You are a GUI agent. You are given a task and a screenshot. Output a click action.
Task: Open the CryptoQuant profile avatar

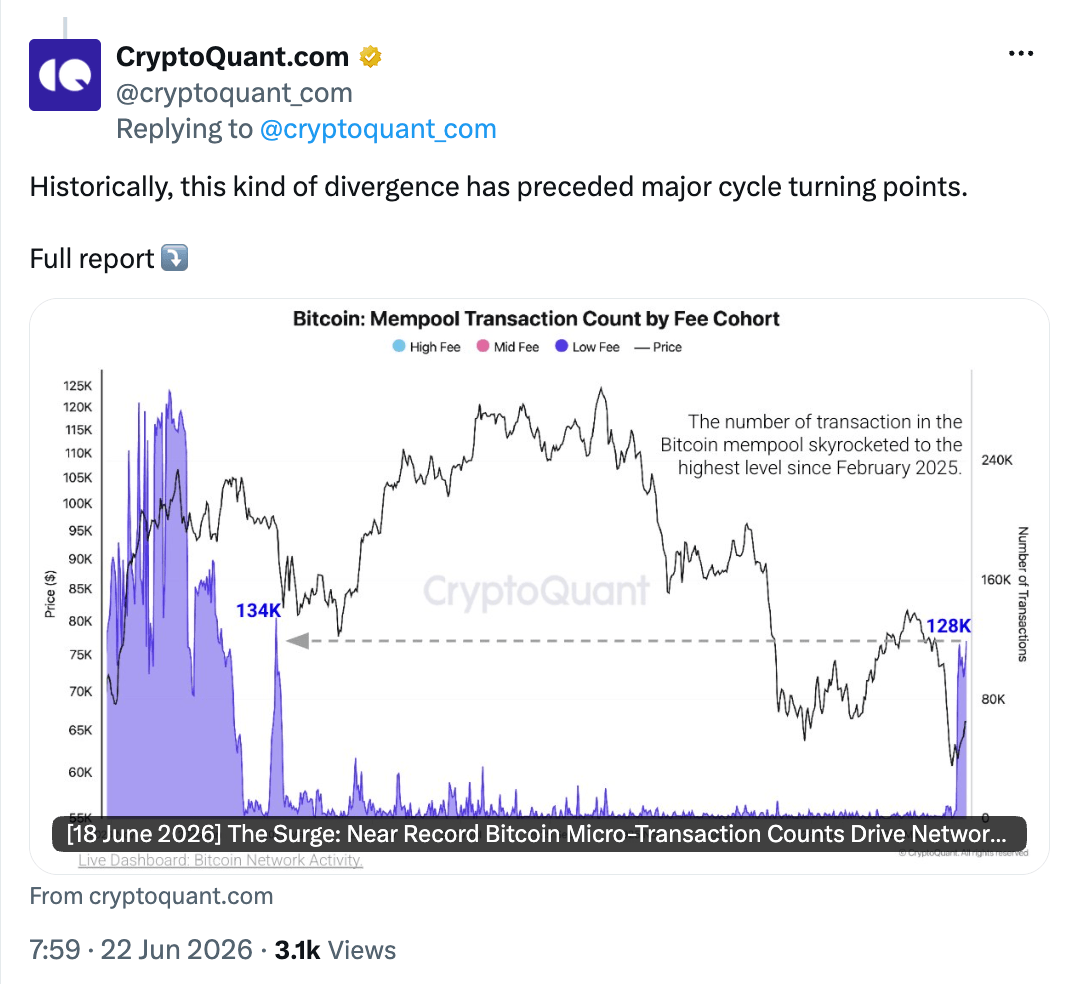point(65,75)
